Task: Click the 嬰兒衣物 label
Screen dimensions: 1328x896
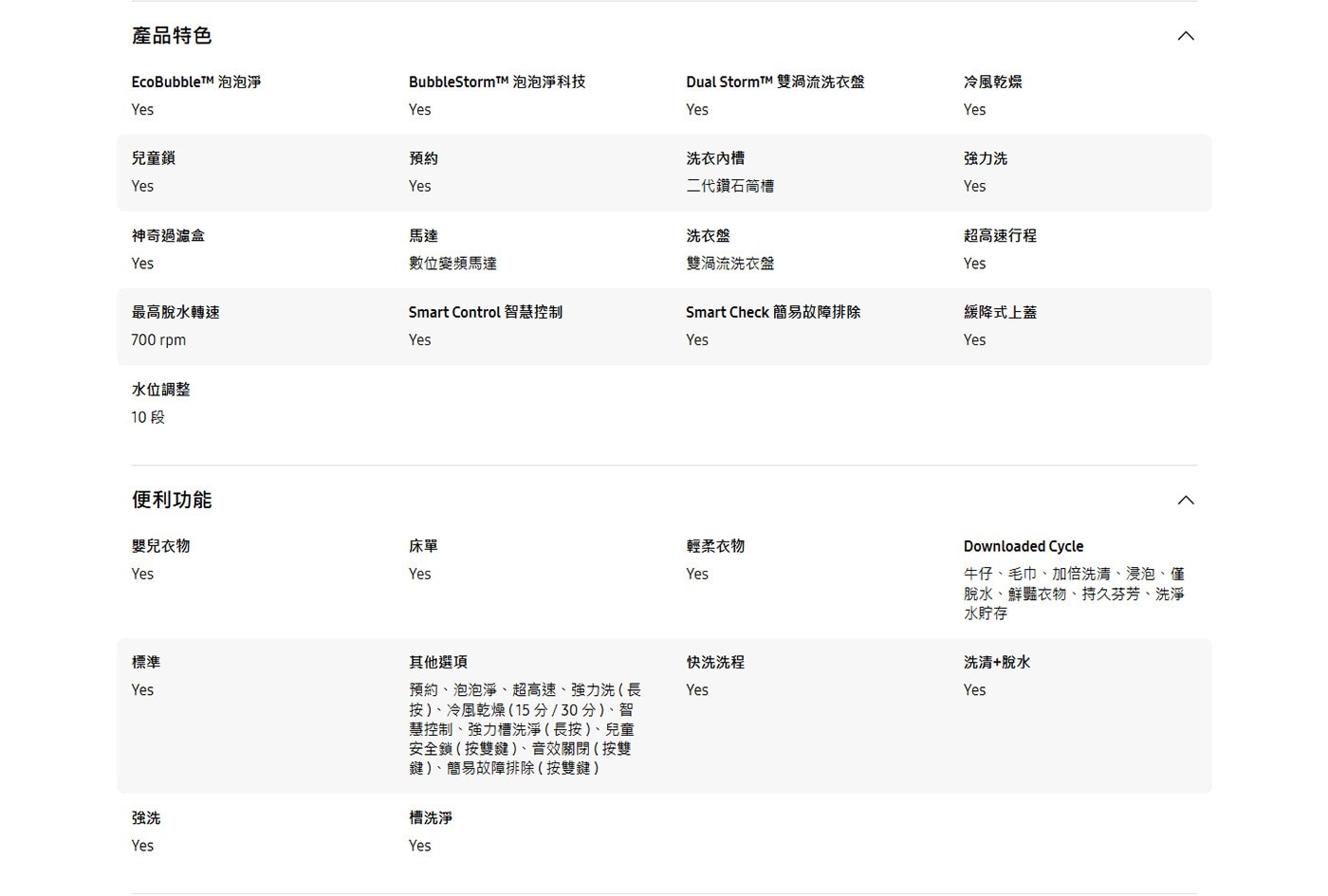Action: point(160,547)
